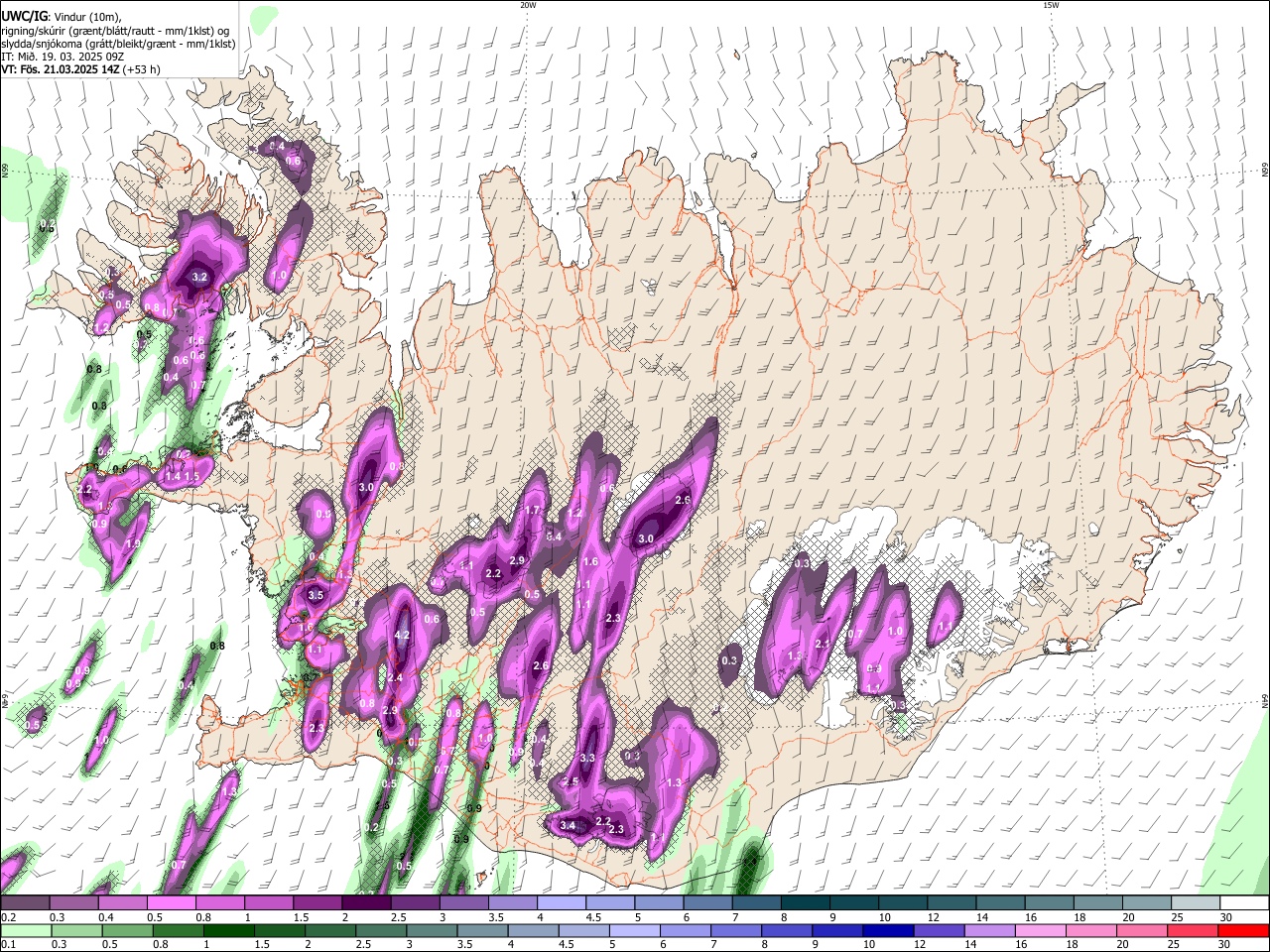Select bottom-row blue swatch between 7 and 8
This screenshot has height=952, width=1270.
tap(736, 930)
